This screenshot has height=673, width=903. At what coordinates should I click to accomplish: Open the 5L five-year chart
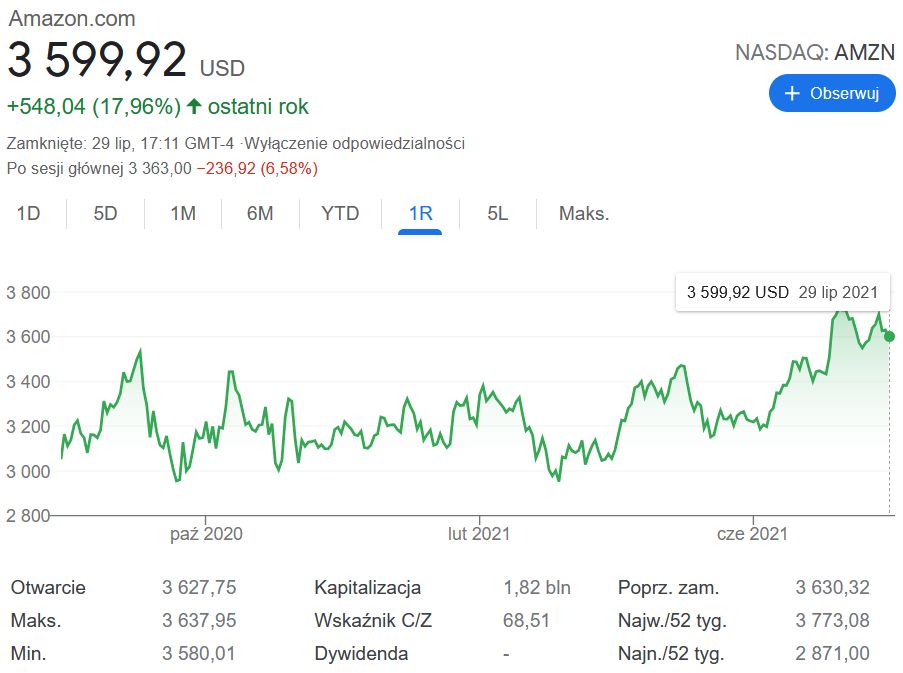coord(498,213)
